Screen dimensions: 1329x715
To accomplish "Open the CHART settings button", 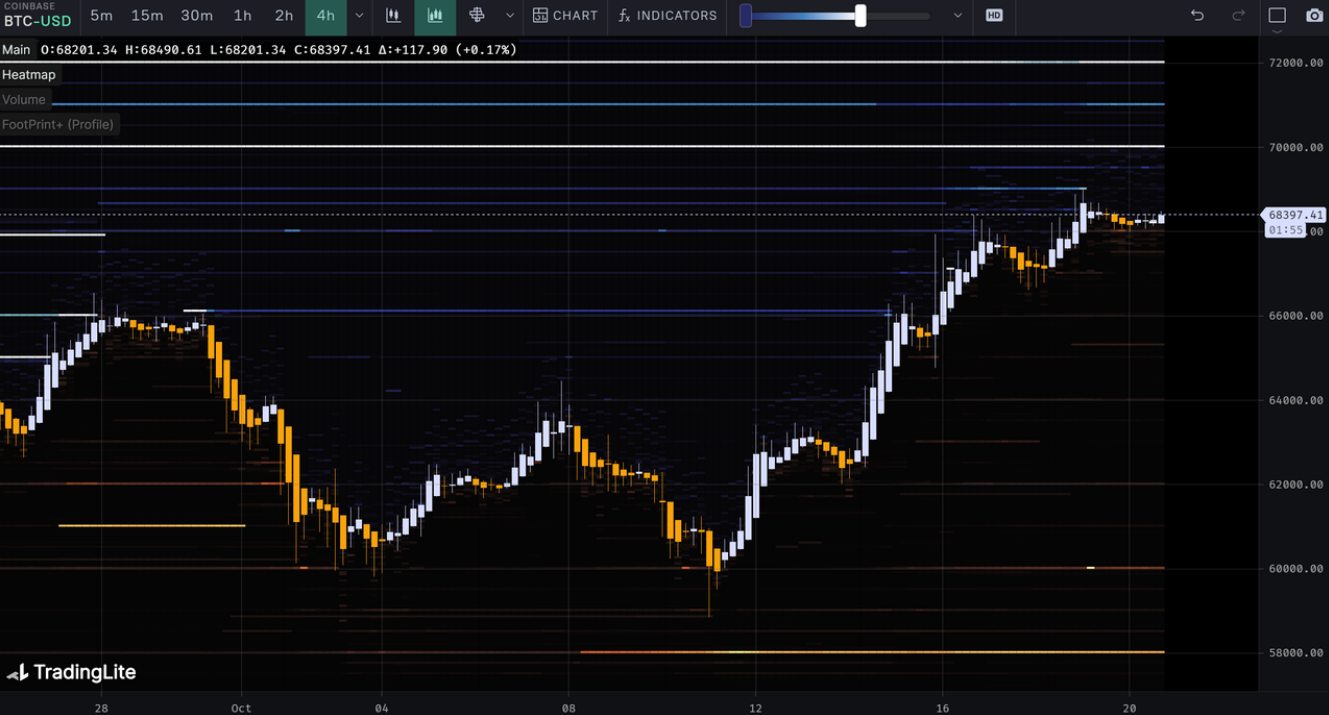I will tap(565, 16).
